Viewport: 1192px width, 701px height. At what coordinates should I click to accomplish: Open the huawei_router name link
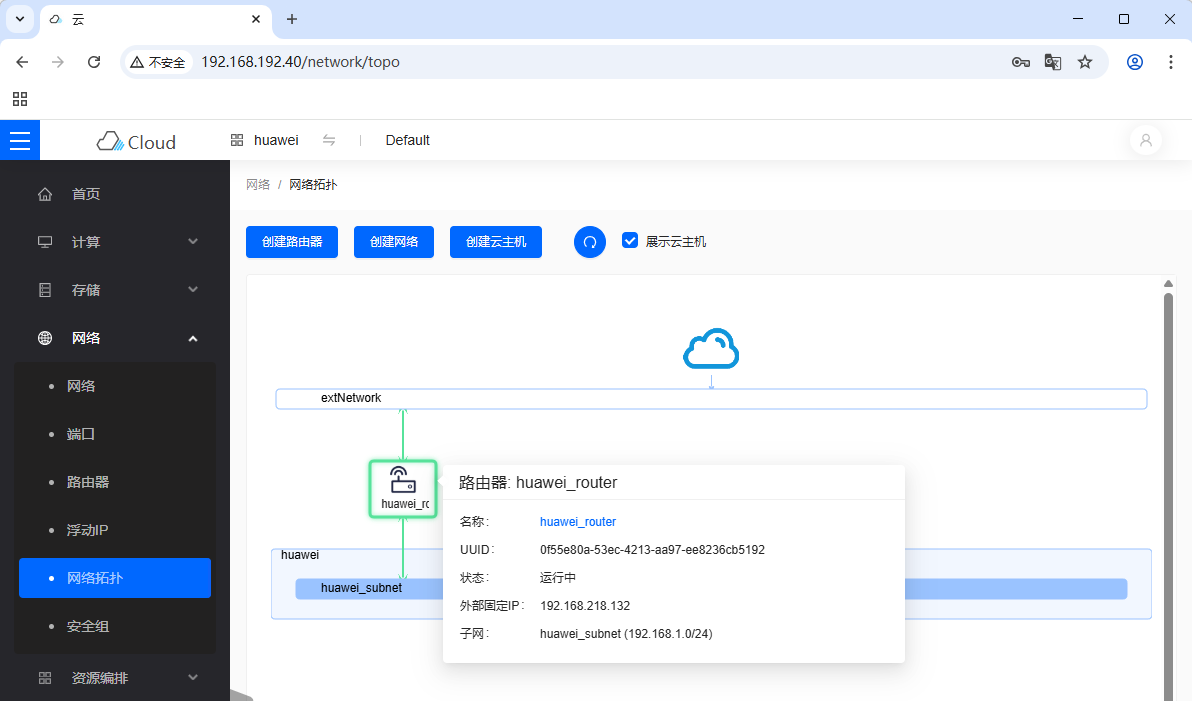pyautogui.click(x=578, y=522)
